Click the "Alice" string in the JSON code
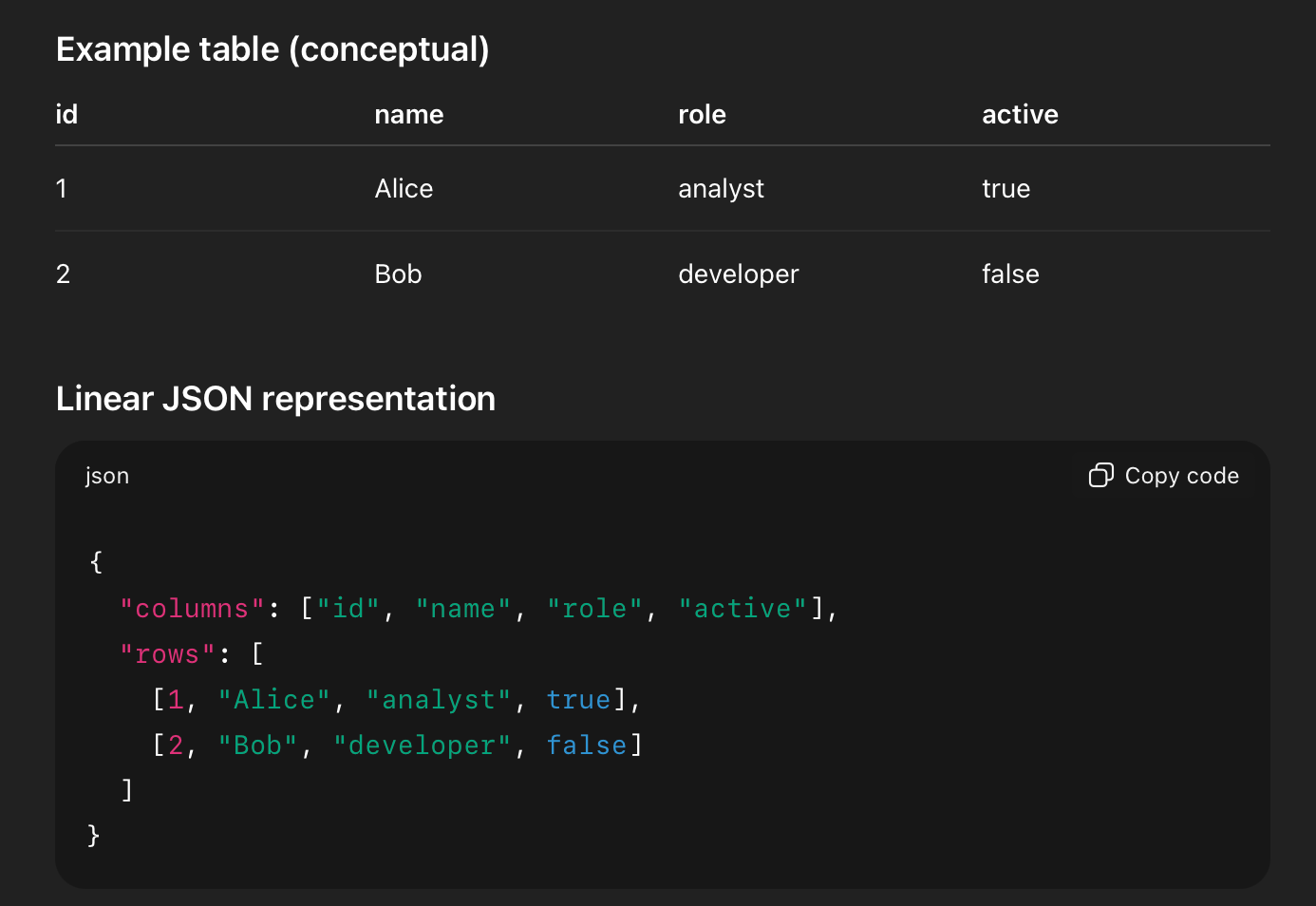This screenshot has width=1316, height=906. tap(273, 700)
